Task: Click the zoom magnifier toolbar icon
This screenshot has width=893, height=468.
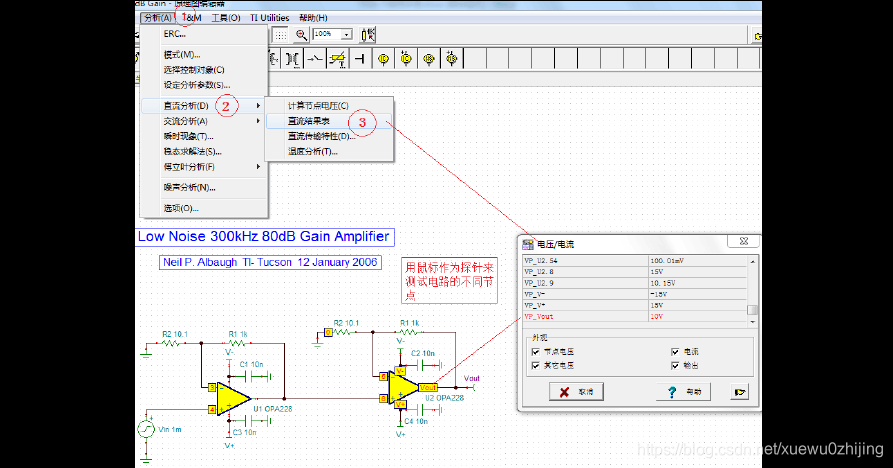Action: pos(301,35)
